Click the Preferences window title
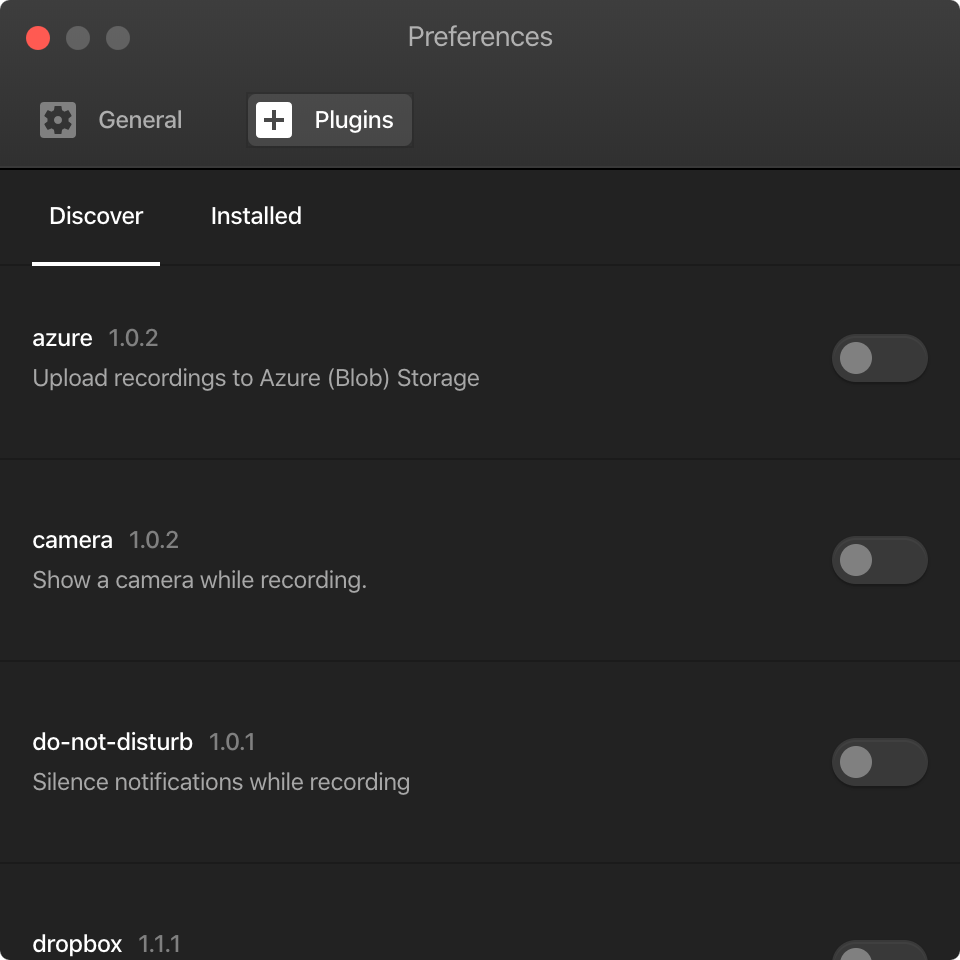The height and width of the screenshot is (960, 960). pos(480,37)
